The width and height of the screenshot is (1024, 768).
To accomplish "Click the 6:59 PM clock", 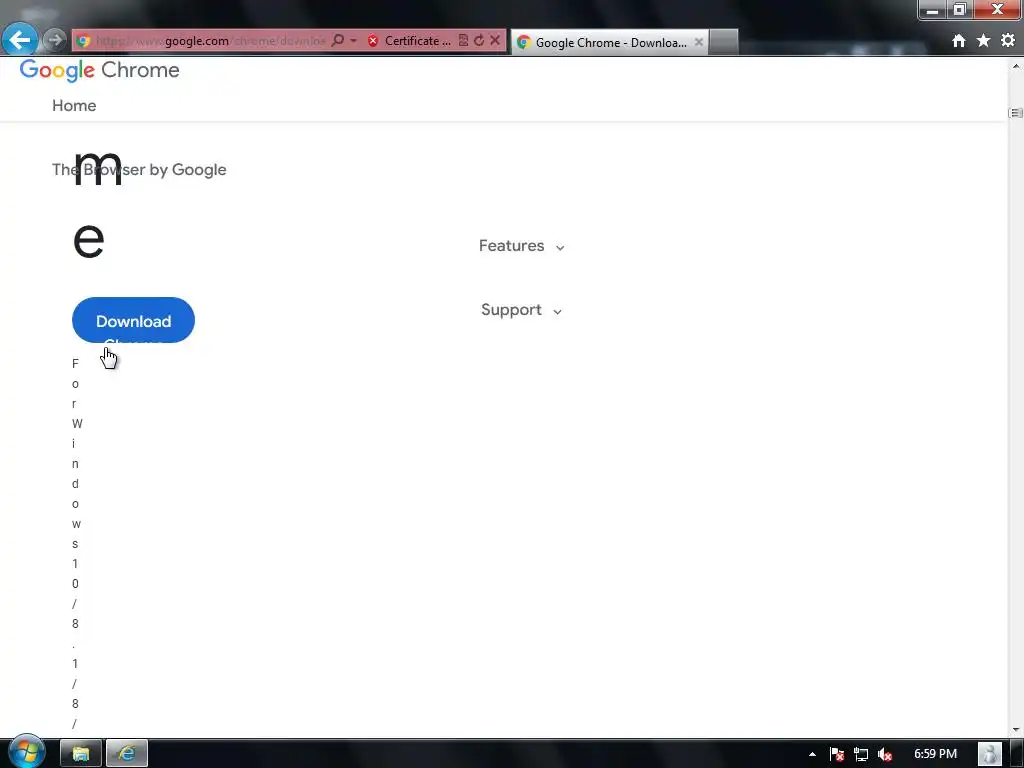I will point(935,754).
